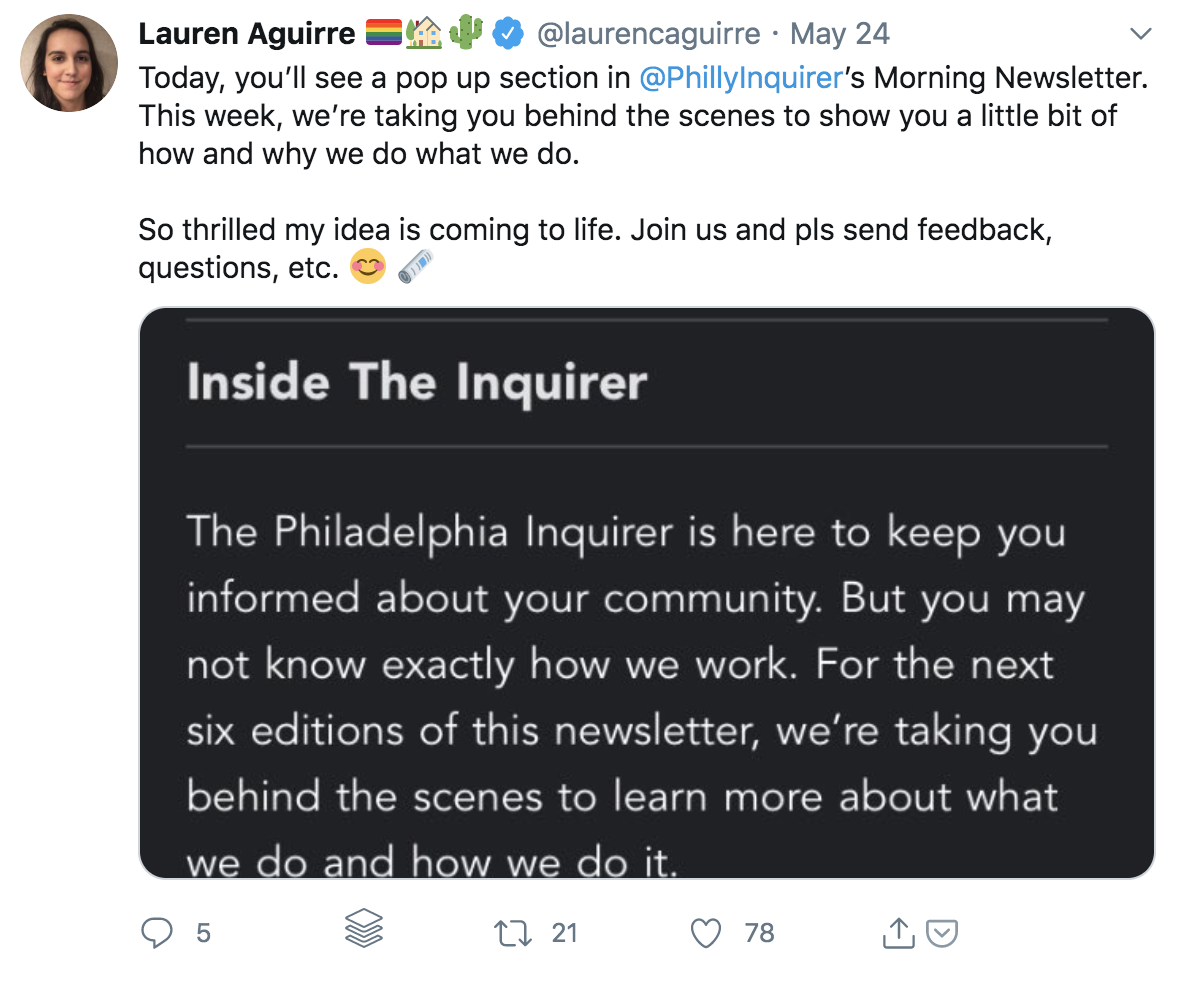Open the May 24 timestamp link
Viewport: 1184px width, 1004px height.
click(x=839, y=35)
